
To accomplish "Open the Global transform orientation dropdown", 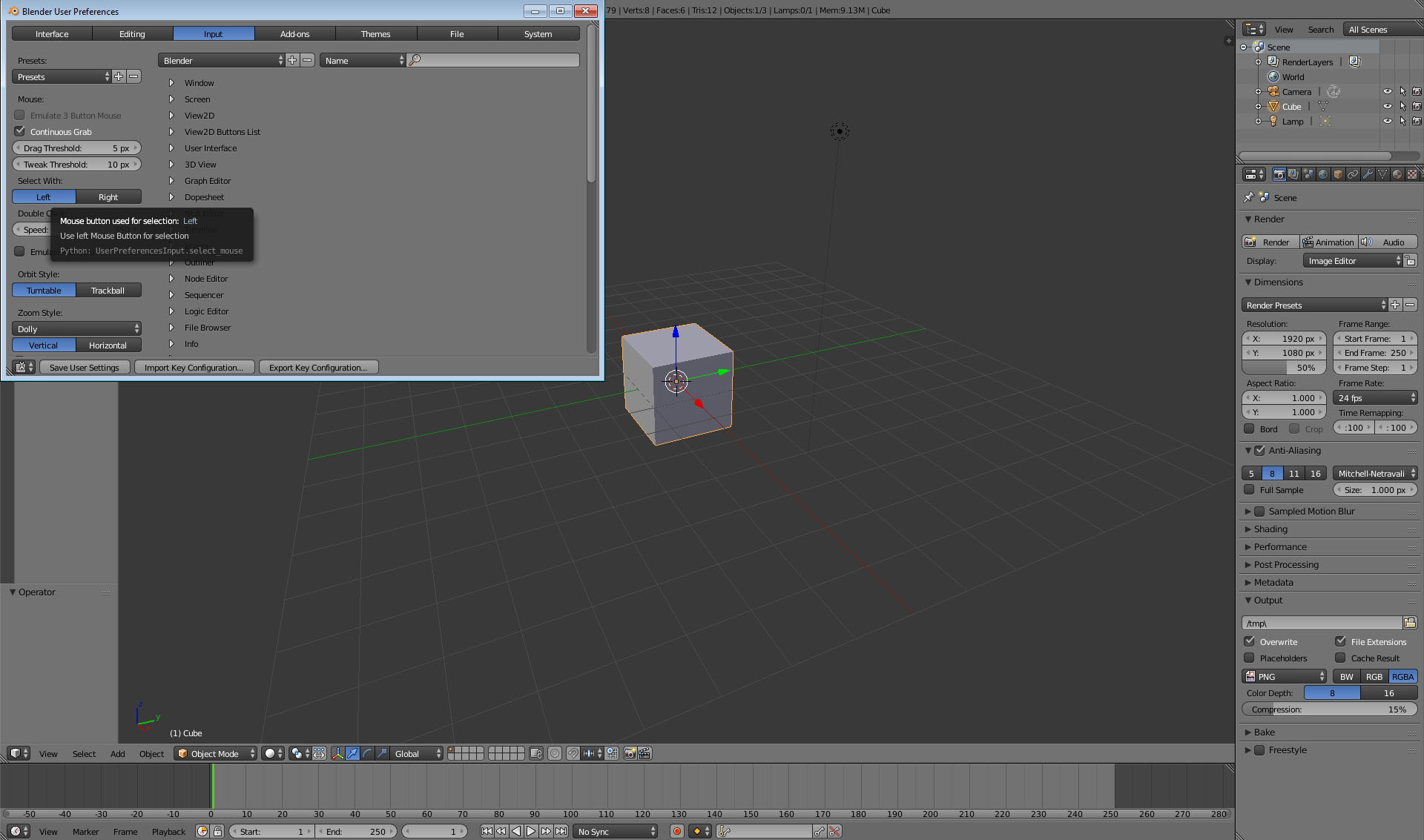I will [x=418, y=753].
